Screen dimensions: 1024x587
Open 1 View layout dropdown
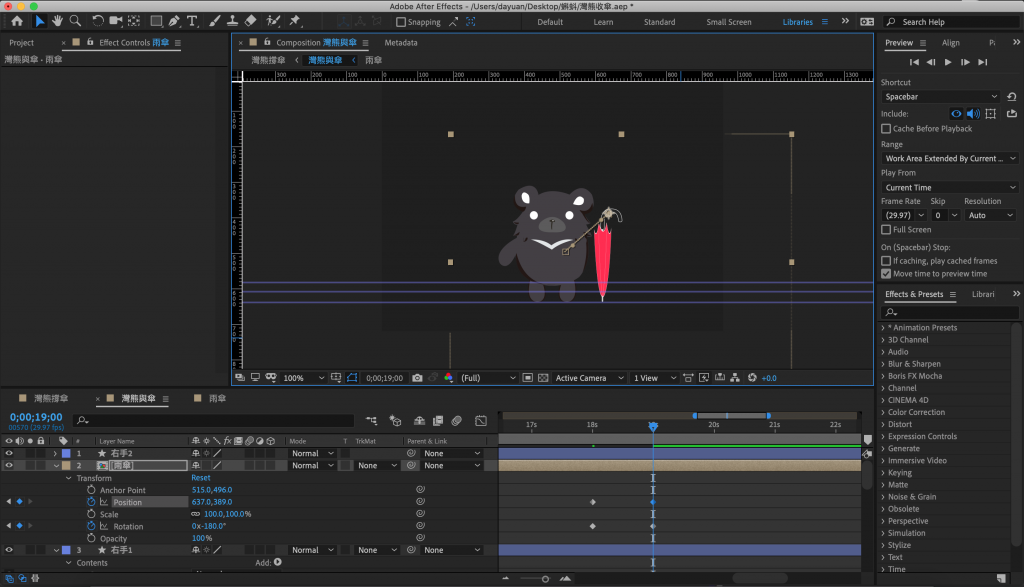point(654,378)
